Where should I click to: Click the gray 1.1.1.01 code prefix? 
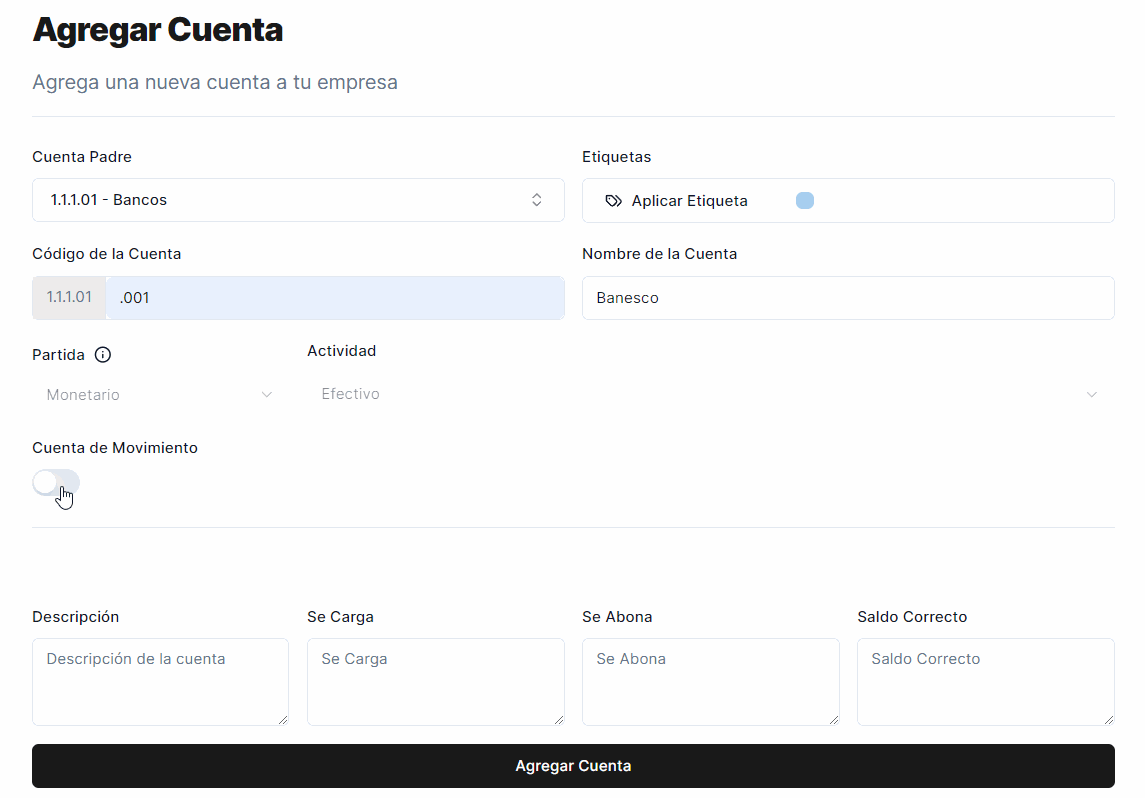(x=69, y=298)
